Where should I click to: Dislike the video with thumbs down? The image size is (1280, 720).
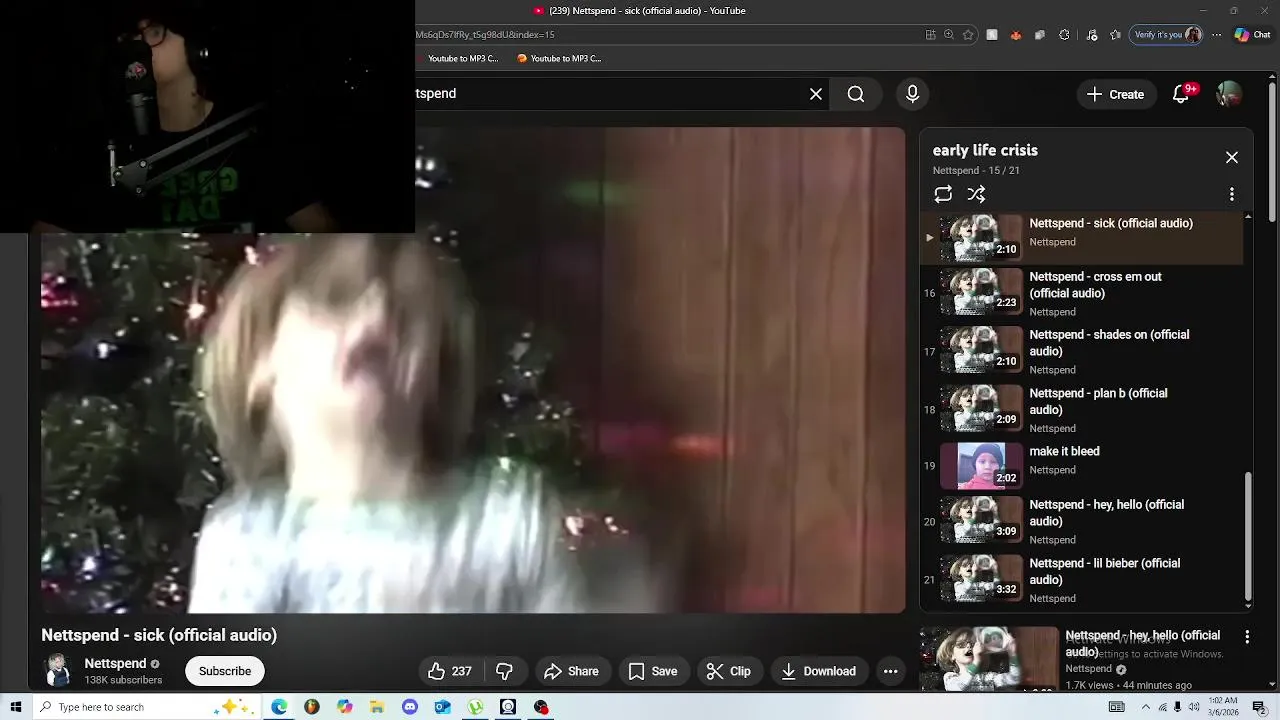click(505, 671)
